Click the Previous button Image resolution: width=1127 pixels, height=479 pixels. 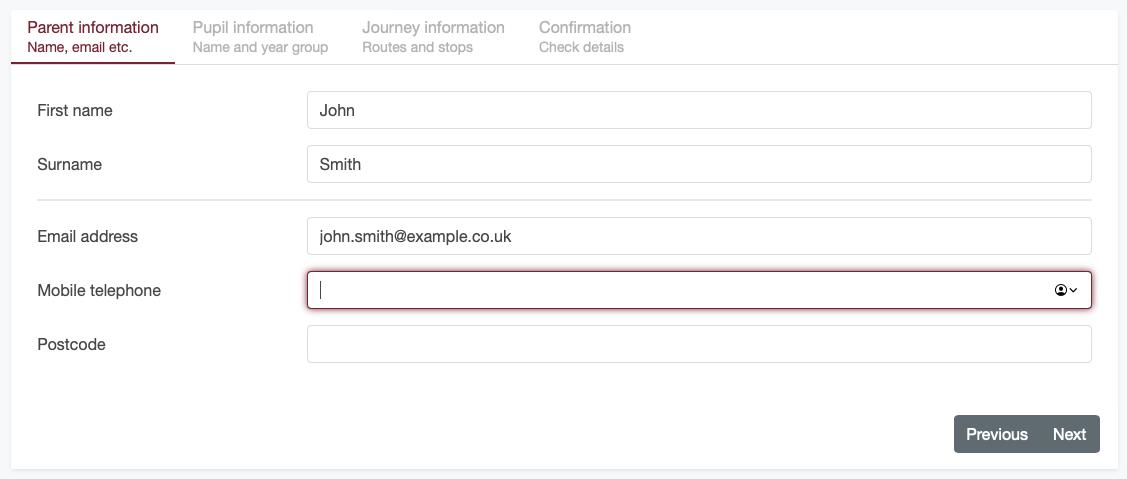[996, 434]
